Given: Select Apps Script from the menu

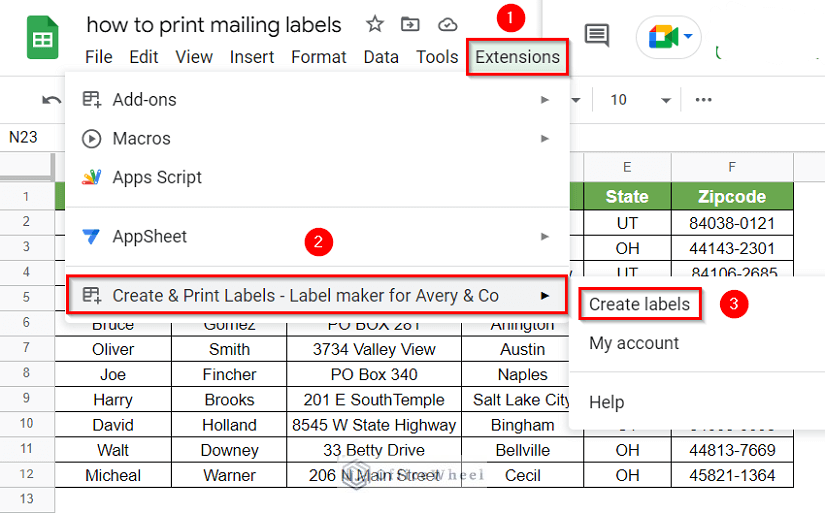Looking at the screenshot, I should click(x=157, y=178).
